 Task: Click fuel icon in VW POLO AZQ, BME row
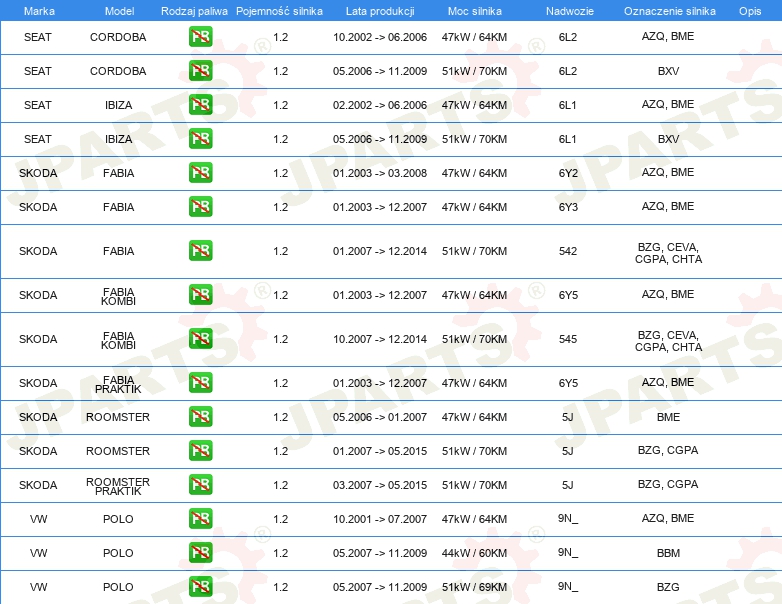(200, 518)
